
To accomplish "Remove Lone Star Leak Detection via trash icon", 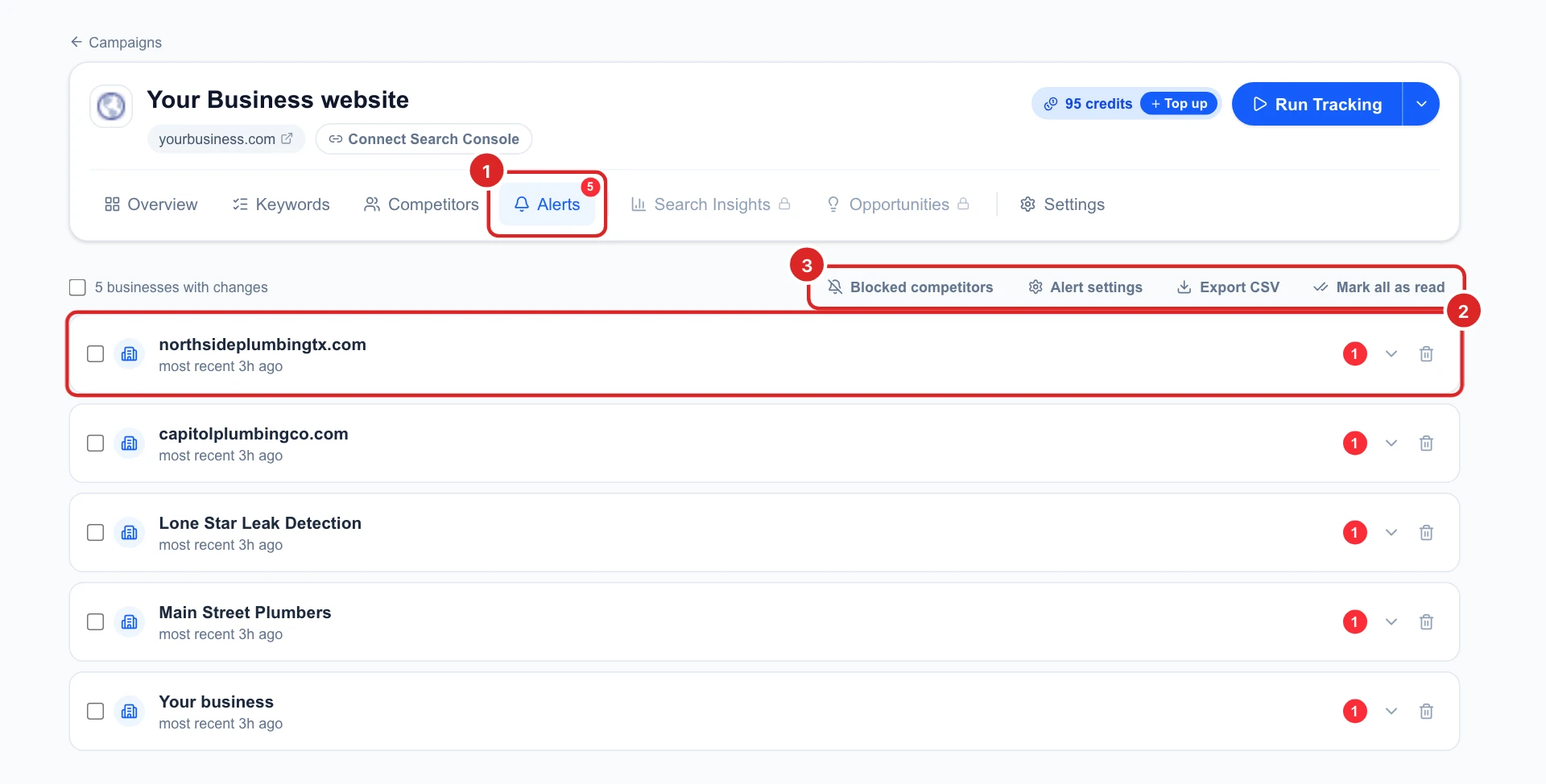I will coord(1426,533).
